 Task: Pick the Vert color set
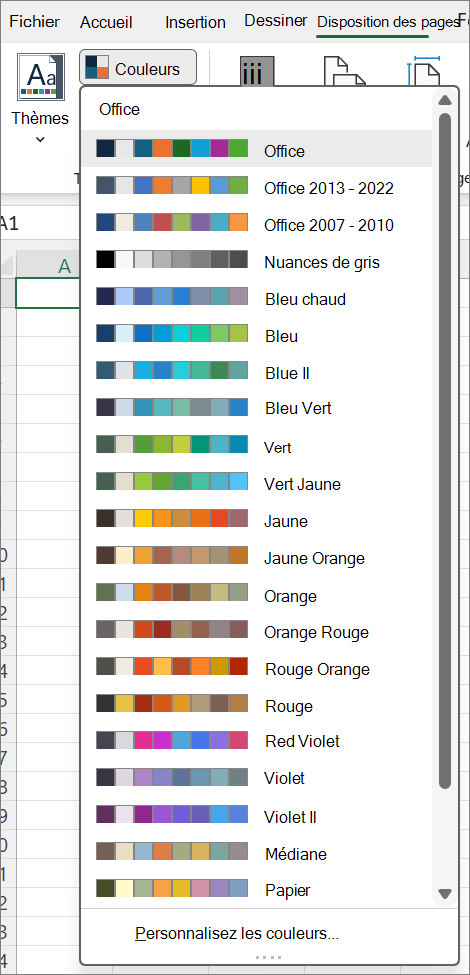tap(257, 446)
